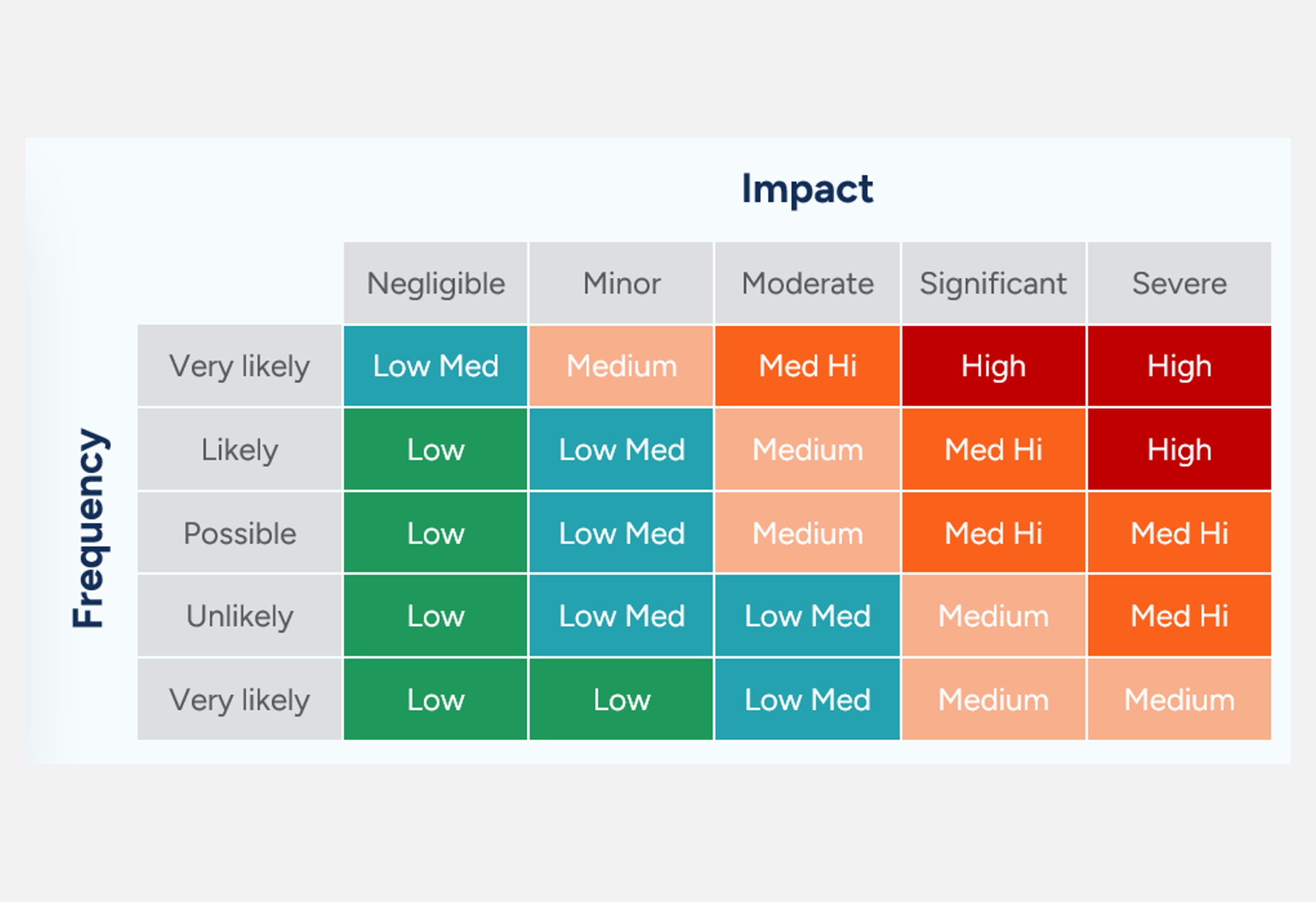Image resolution: width=1316 pixels, height=902 pixels.
Task: Click the Medium cell in Unlikely row
Action: pos(993,616)
